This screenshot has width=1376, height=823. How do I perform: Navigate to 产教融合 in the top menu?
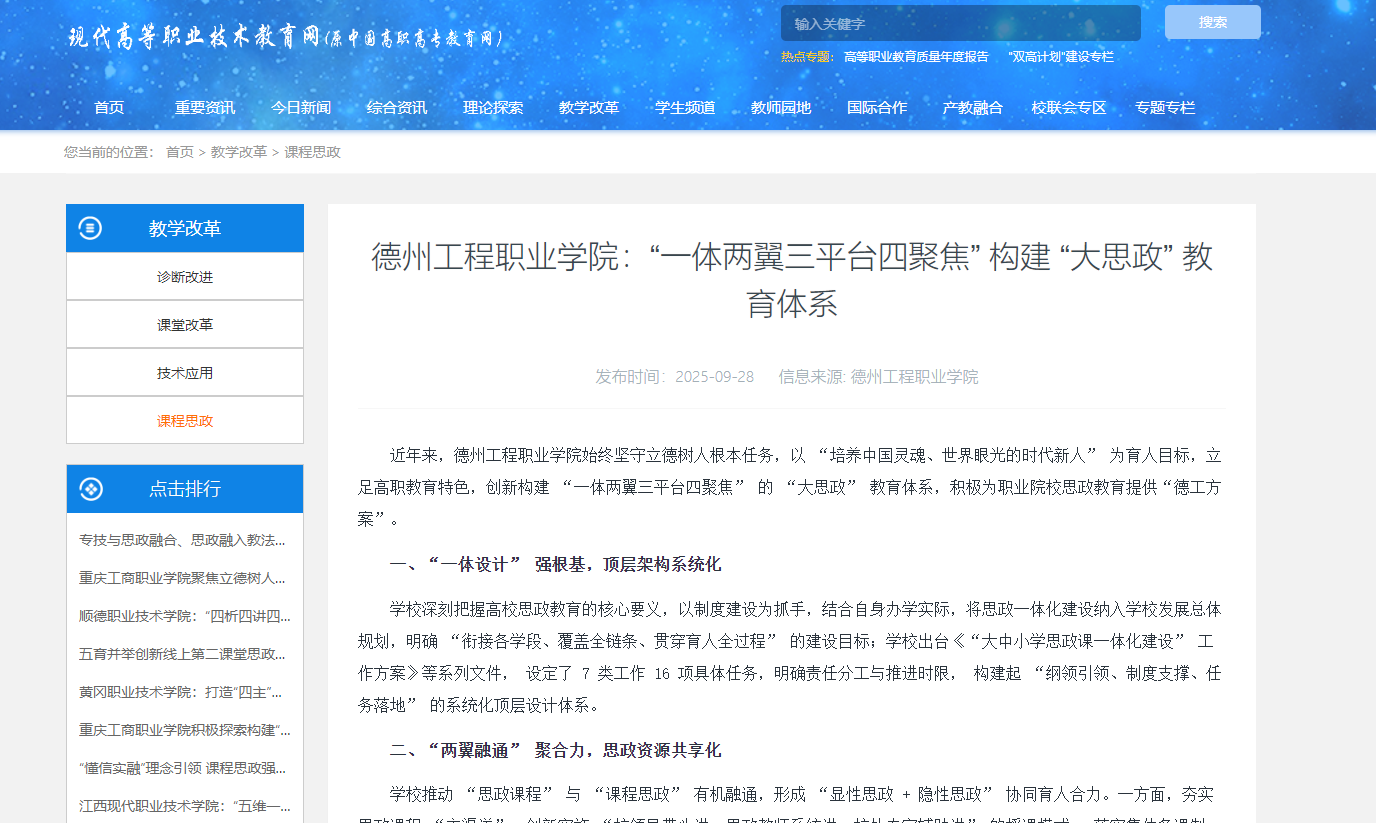(972, 108)
